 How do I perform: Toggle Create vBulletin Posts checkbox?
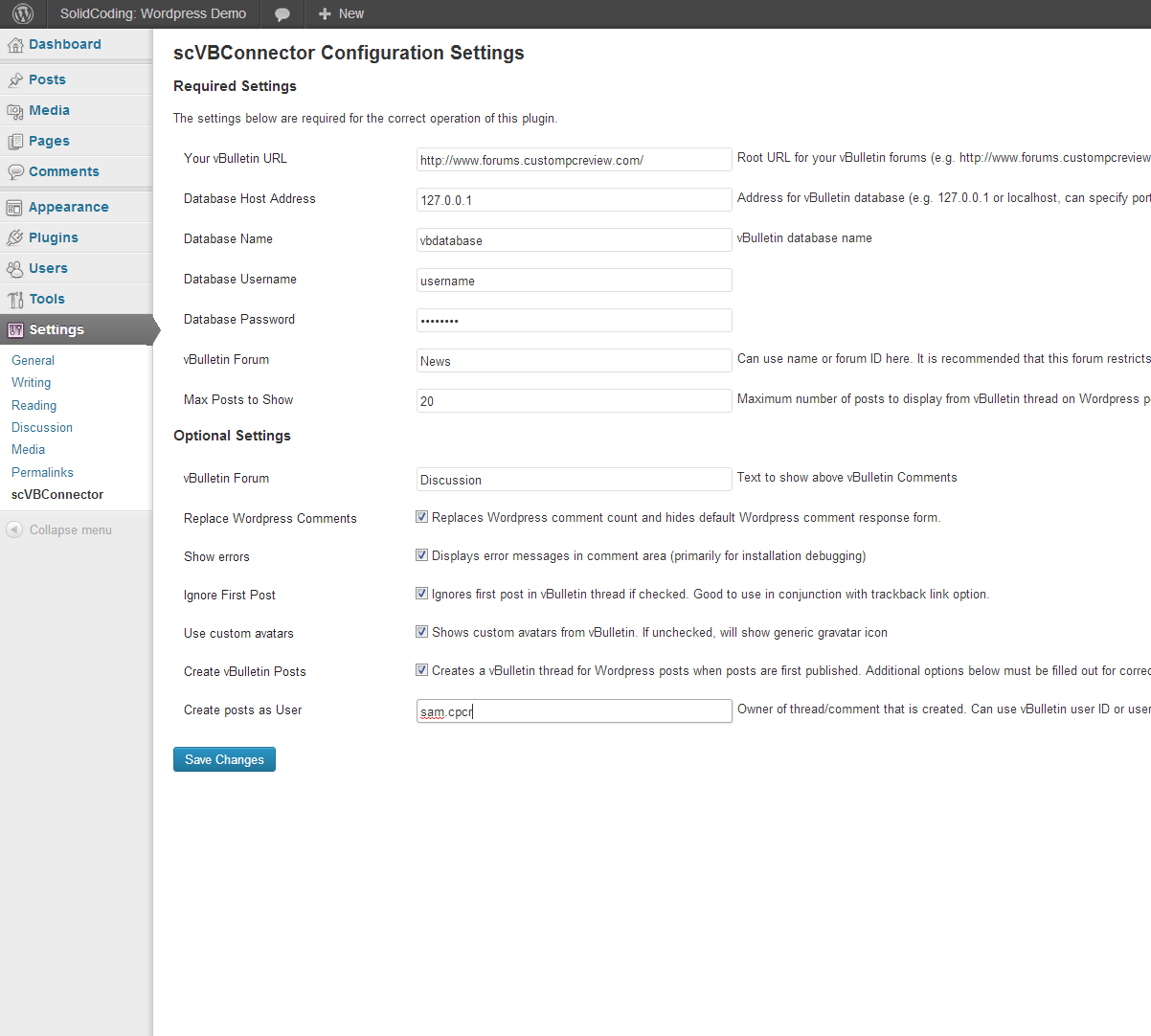[x=421, y=670]
